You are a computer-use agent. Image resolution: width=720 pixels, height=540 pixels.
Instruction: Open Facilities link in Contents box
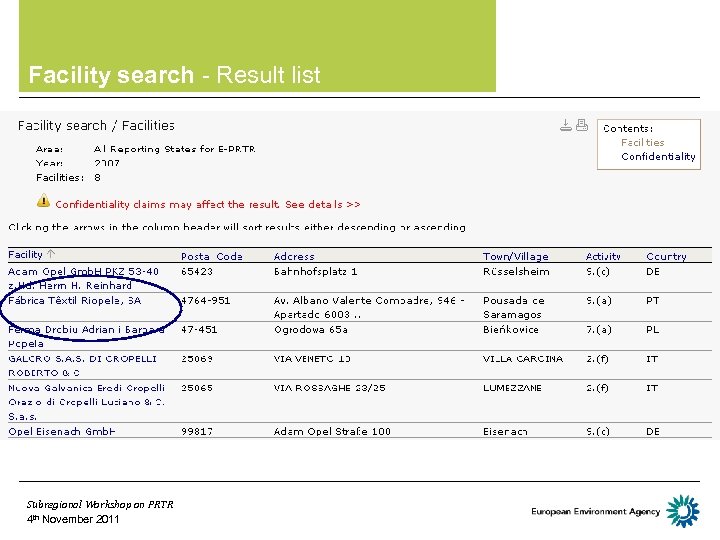[642, 142]
